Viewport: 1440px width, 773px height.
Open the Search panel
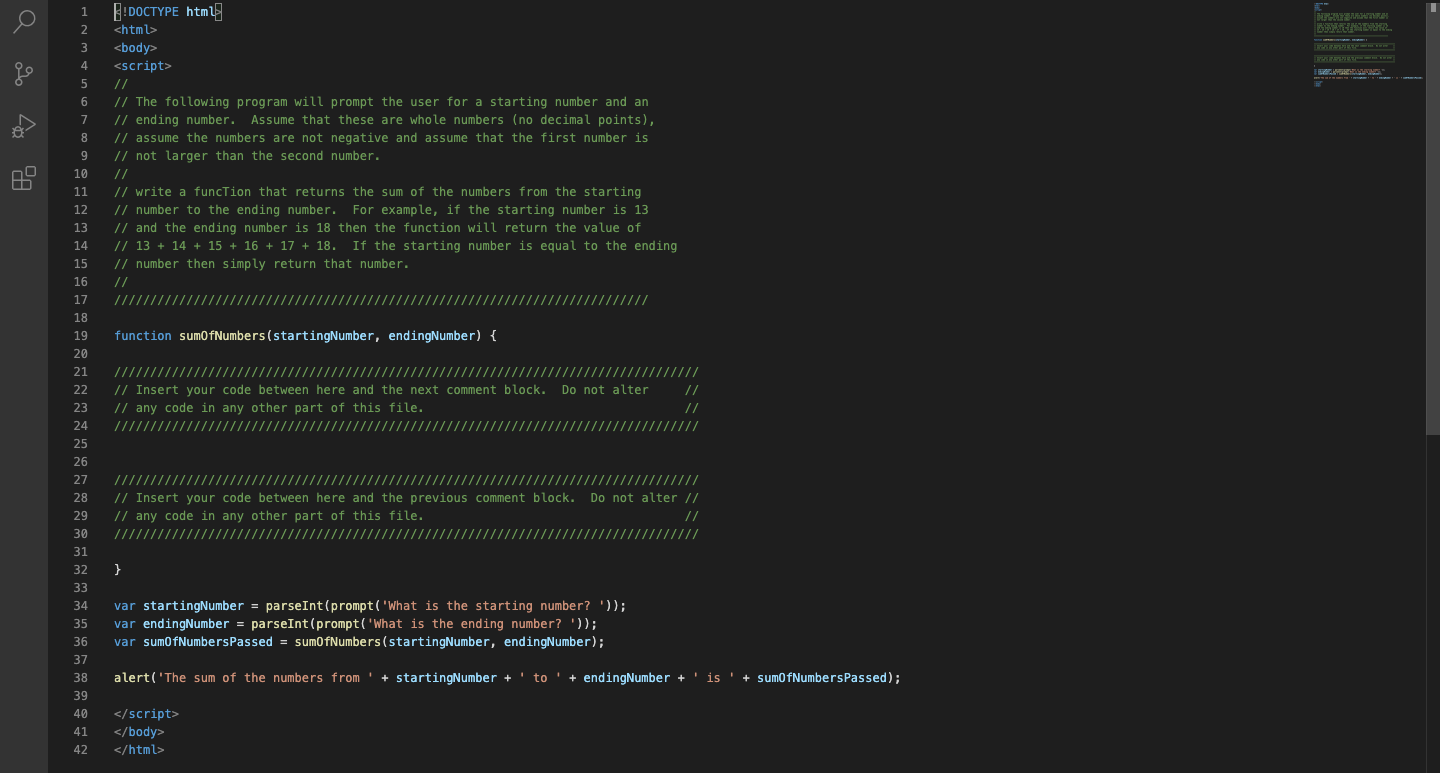24,22
